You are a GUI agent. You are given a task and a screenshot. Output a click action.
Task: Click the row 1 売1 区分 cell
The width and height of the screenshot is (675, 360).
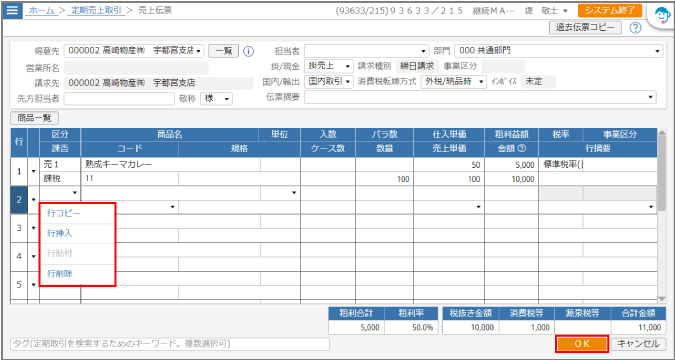(60, 164)
